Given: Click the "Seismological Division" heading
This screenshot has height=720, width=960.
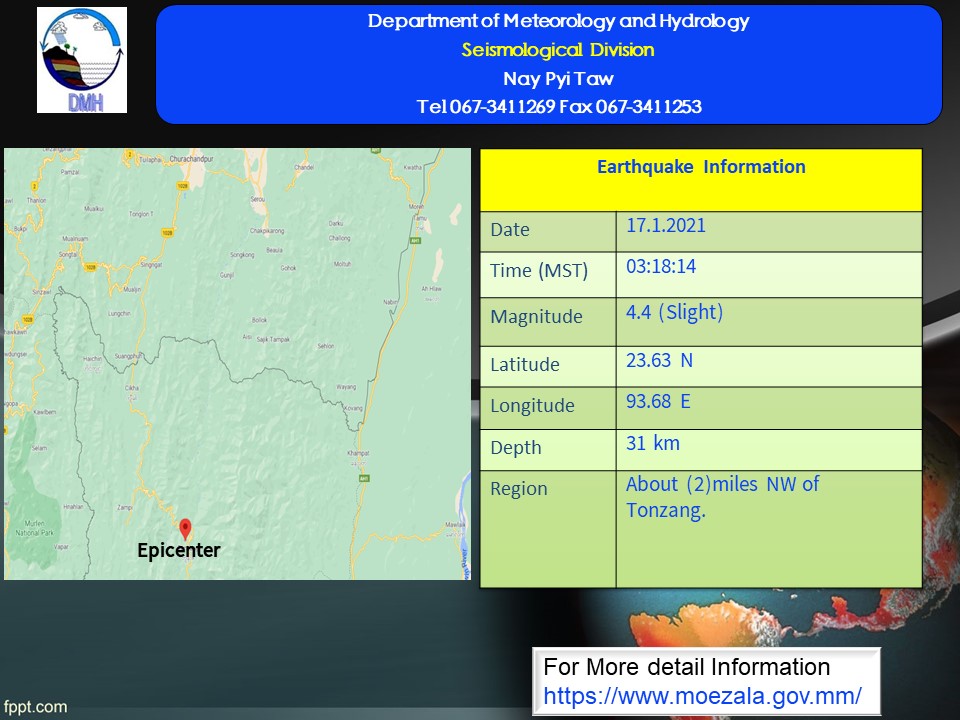Looking at the screenshot, I should click(558, 50).
